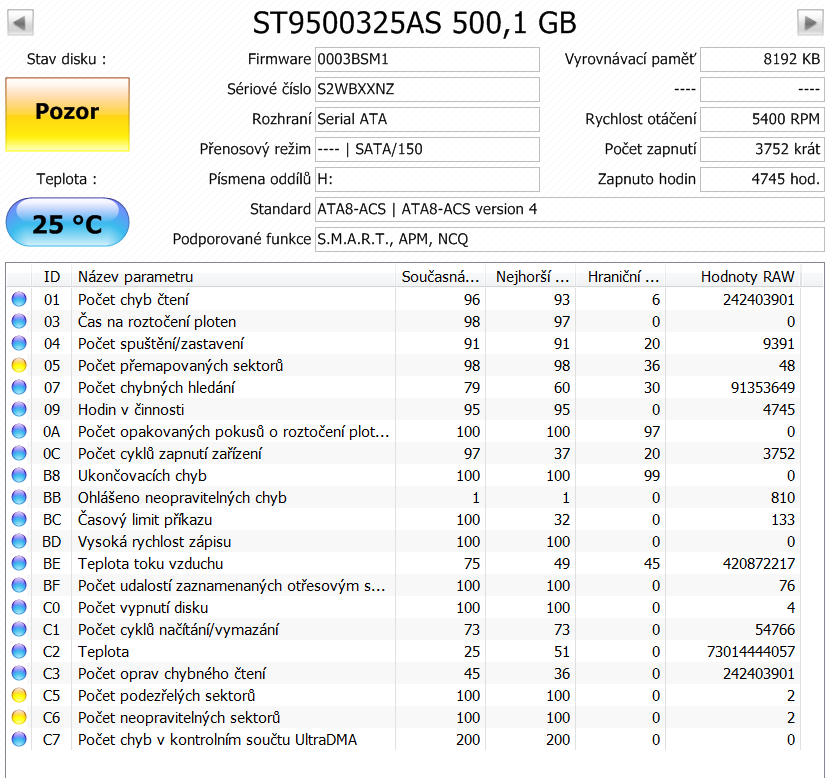Click the Hodnoty RAW column header

[x=734, y=276]
